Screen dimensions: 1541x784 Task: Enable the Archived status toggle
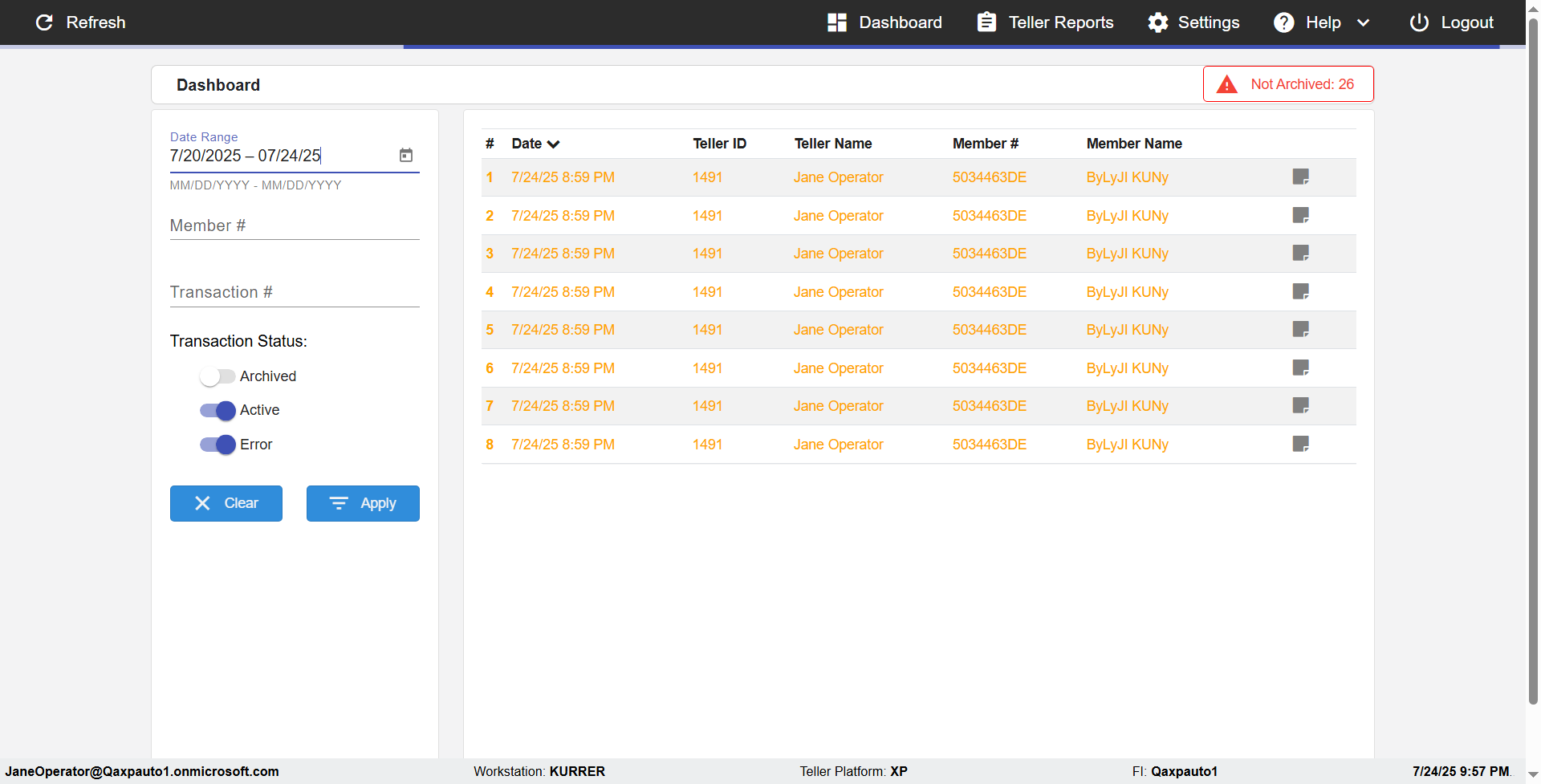217,376
